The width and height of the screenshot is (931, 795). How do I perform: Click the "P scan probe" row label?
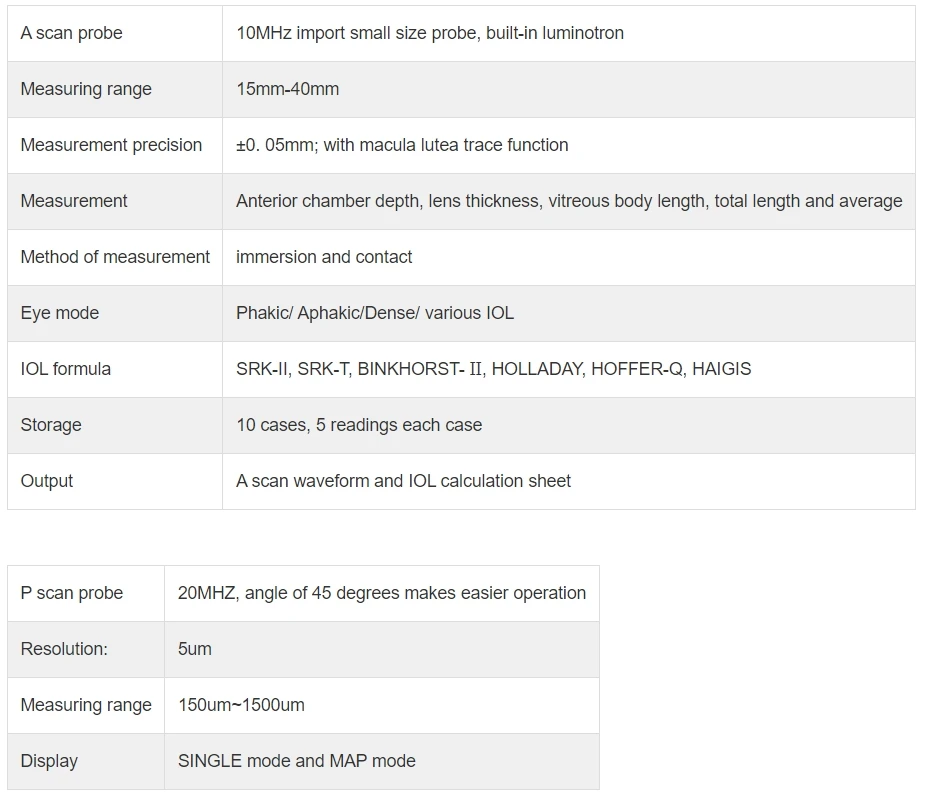(72, 593)
